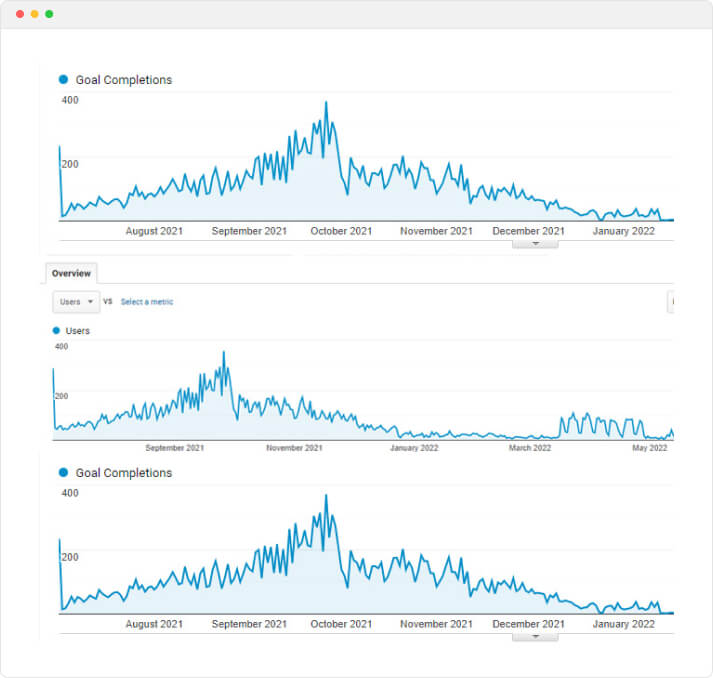This screenshot has height=678, width=713.
Task: Switch to the Overview tab
Action: (x=71, y=273)
